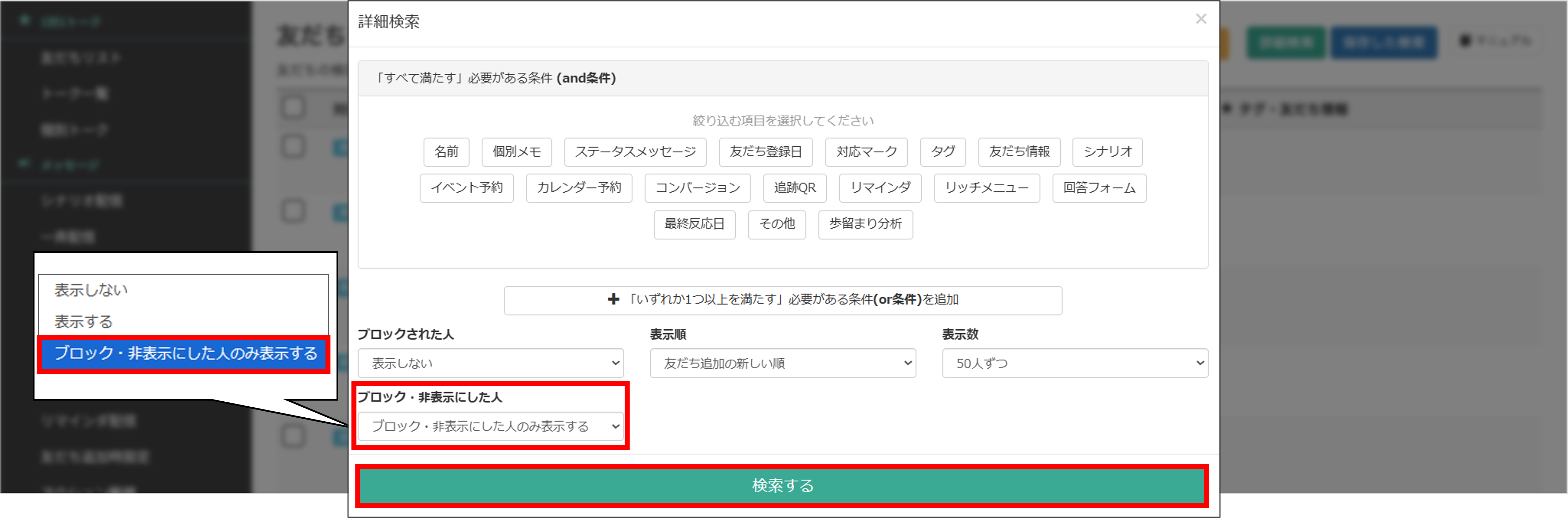Pick the 友だち情報 filter item

(1019, 152)
